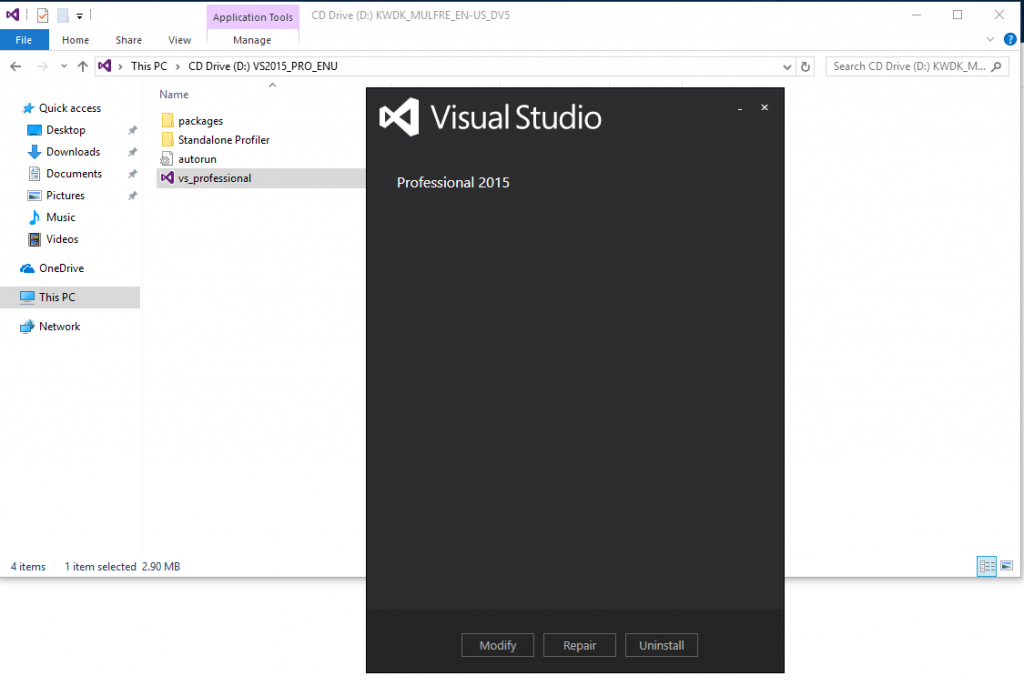Click the search magnifier icon
The image size is (1024, 686).
(x=996, y=66)
